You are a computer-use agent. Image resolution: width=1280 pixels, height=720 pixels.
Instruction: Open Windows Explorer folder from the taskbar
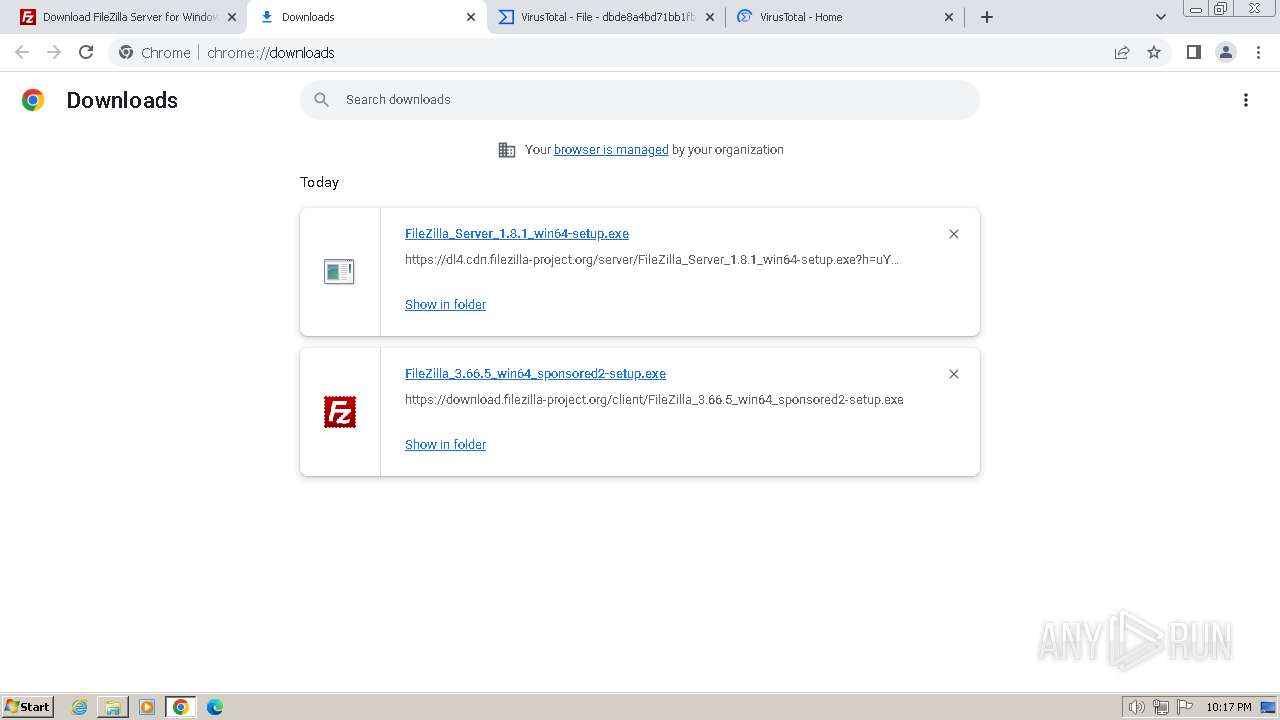click(x=113, y=707)
